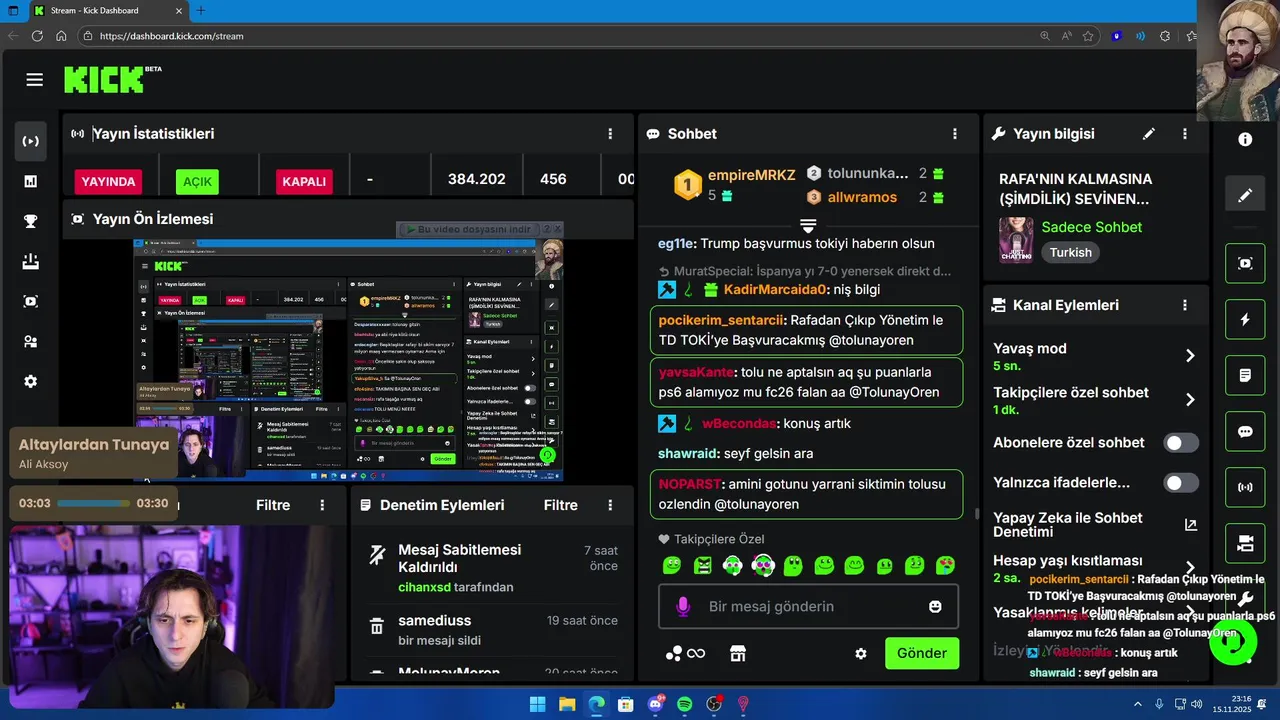Click trash icon next to samediuss entry
The width and height of the screenshot is (1280, 720).
377,627
